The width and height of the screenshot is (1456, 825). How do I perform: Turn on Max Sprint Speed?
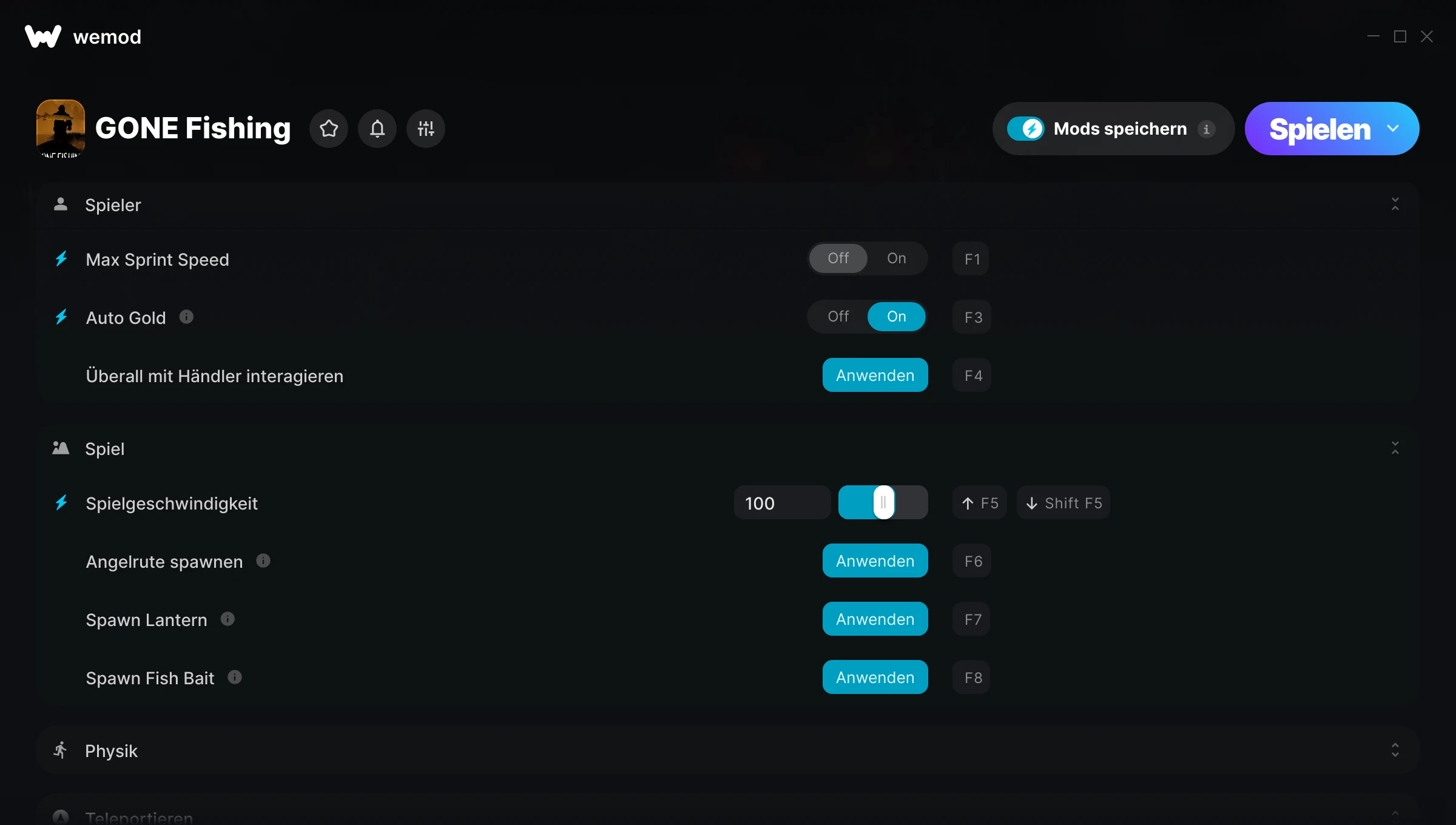click(x=896, y=258)
